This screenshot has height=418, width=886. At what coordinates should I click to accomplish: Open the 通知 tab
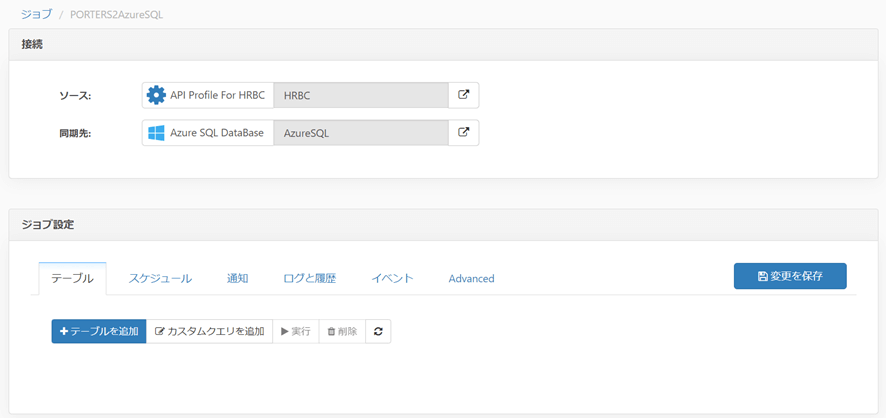237,279
